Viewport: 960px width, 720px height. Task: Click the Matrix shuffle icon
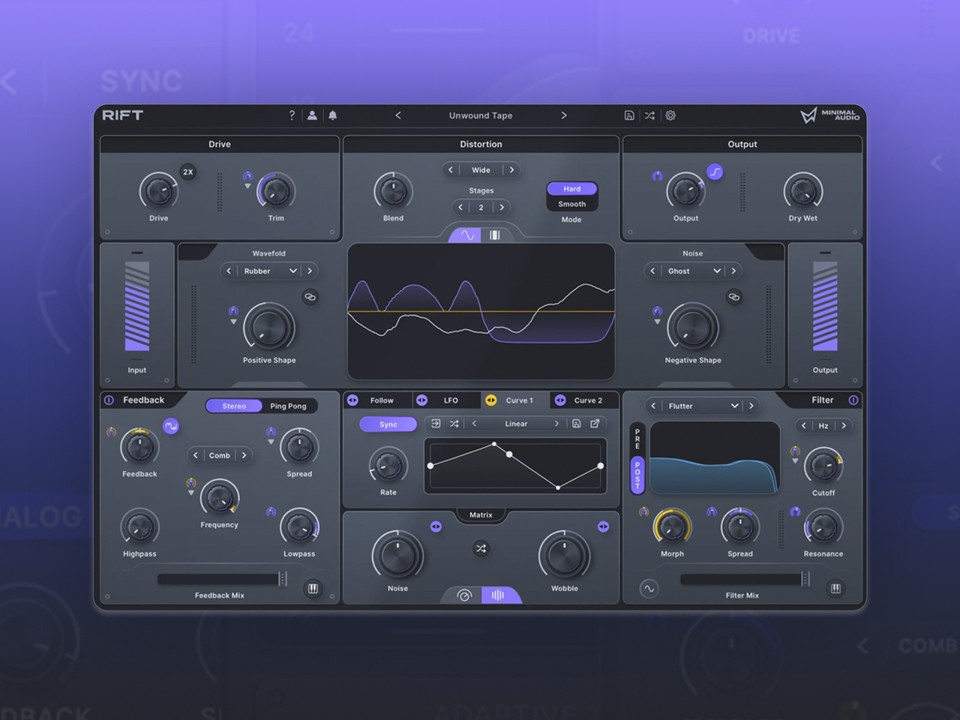(481, 549)
